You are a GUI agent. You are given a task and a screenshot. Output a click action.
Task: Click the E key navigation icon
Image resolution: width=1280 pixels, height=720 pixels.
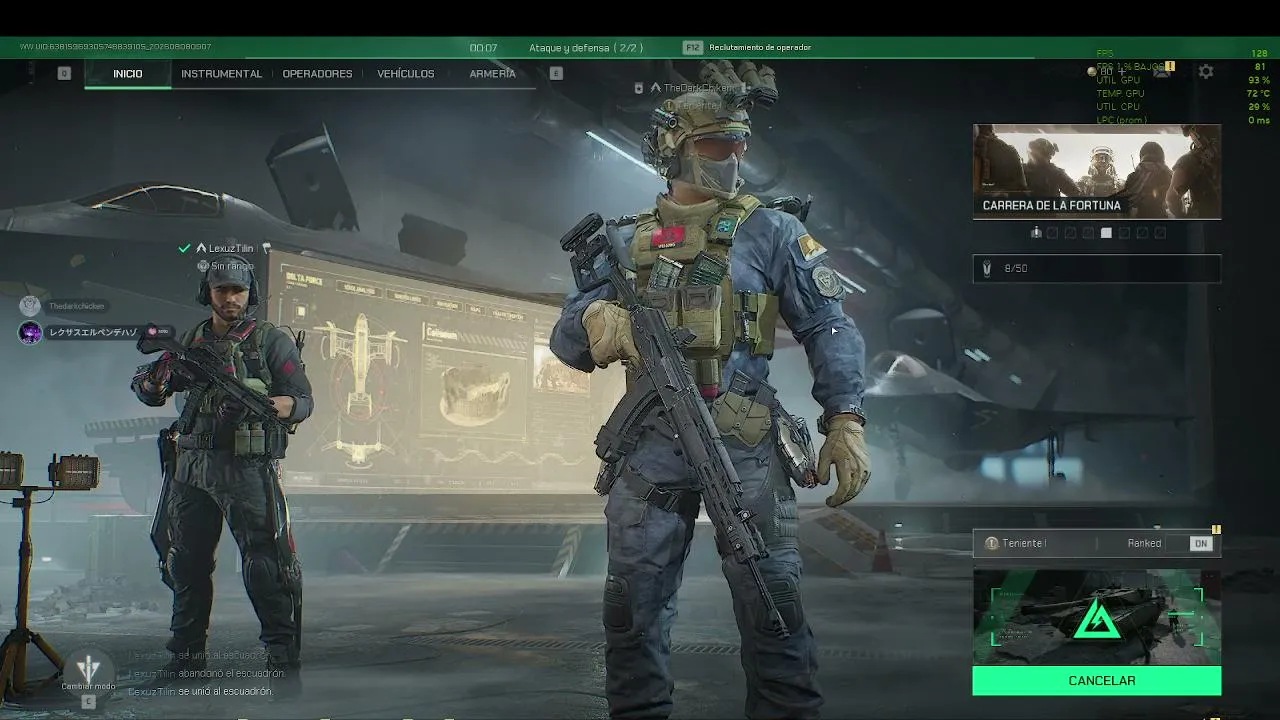click(556, 73)
